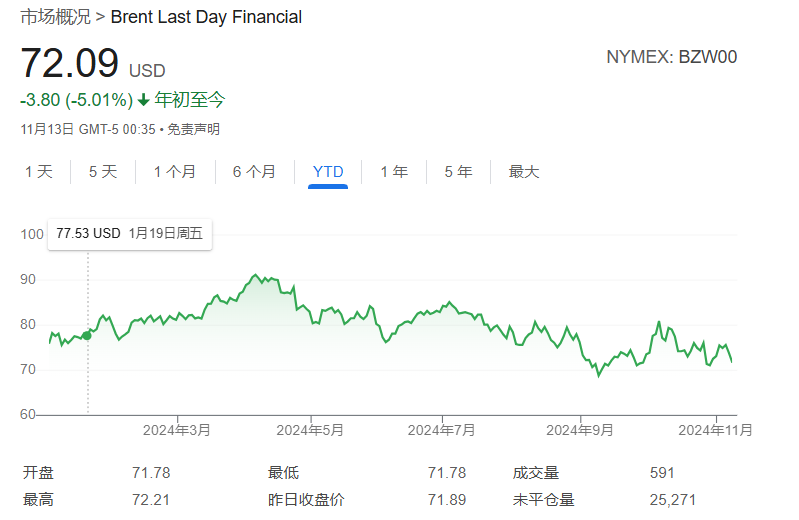Click the Brent Last Day Financial title

point(206,17)
